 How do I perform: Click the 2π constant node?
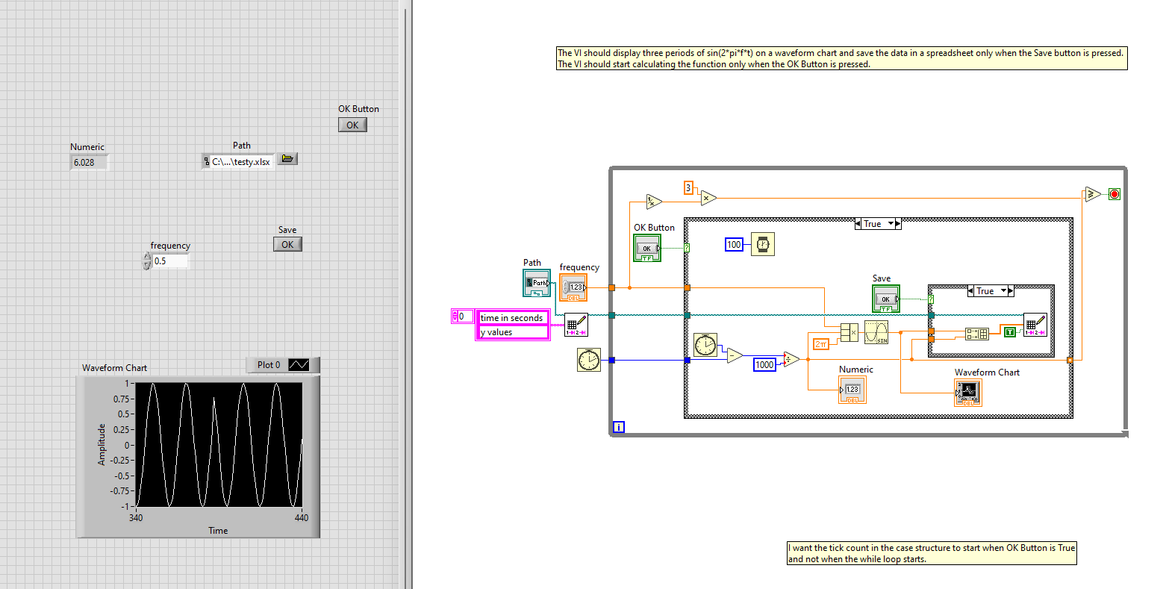(821, 344)
